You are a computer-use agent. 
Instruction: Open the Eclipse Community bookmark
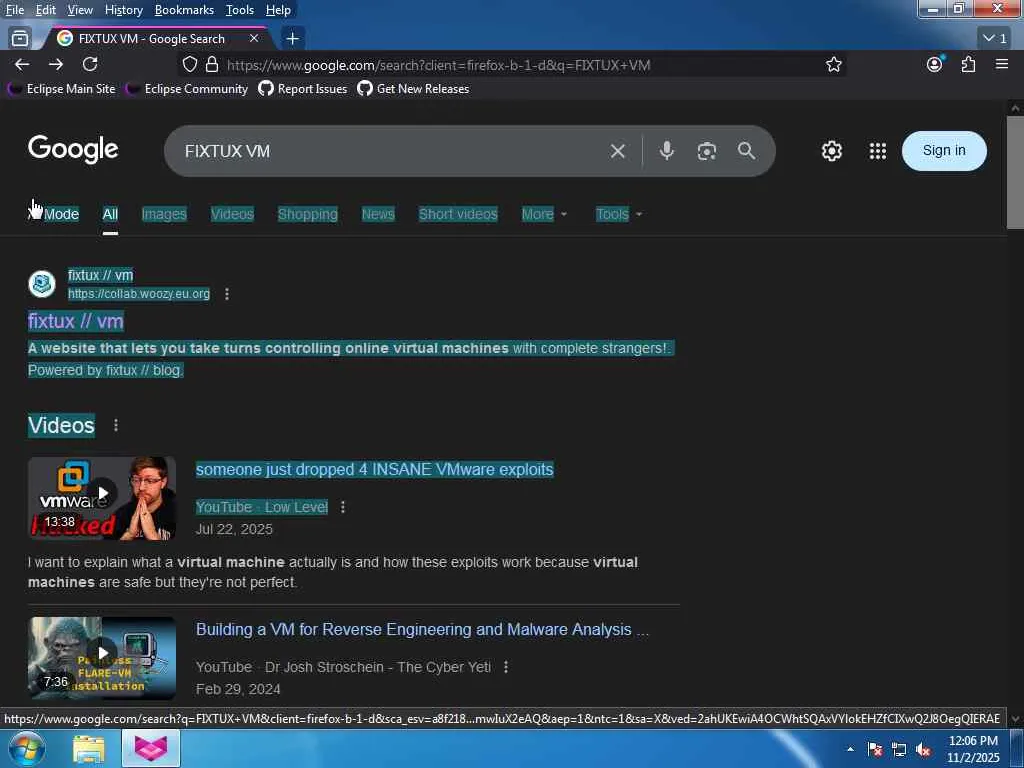(187, 89)
